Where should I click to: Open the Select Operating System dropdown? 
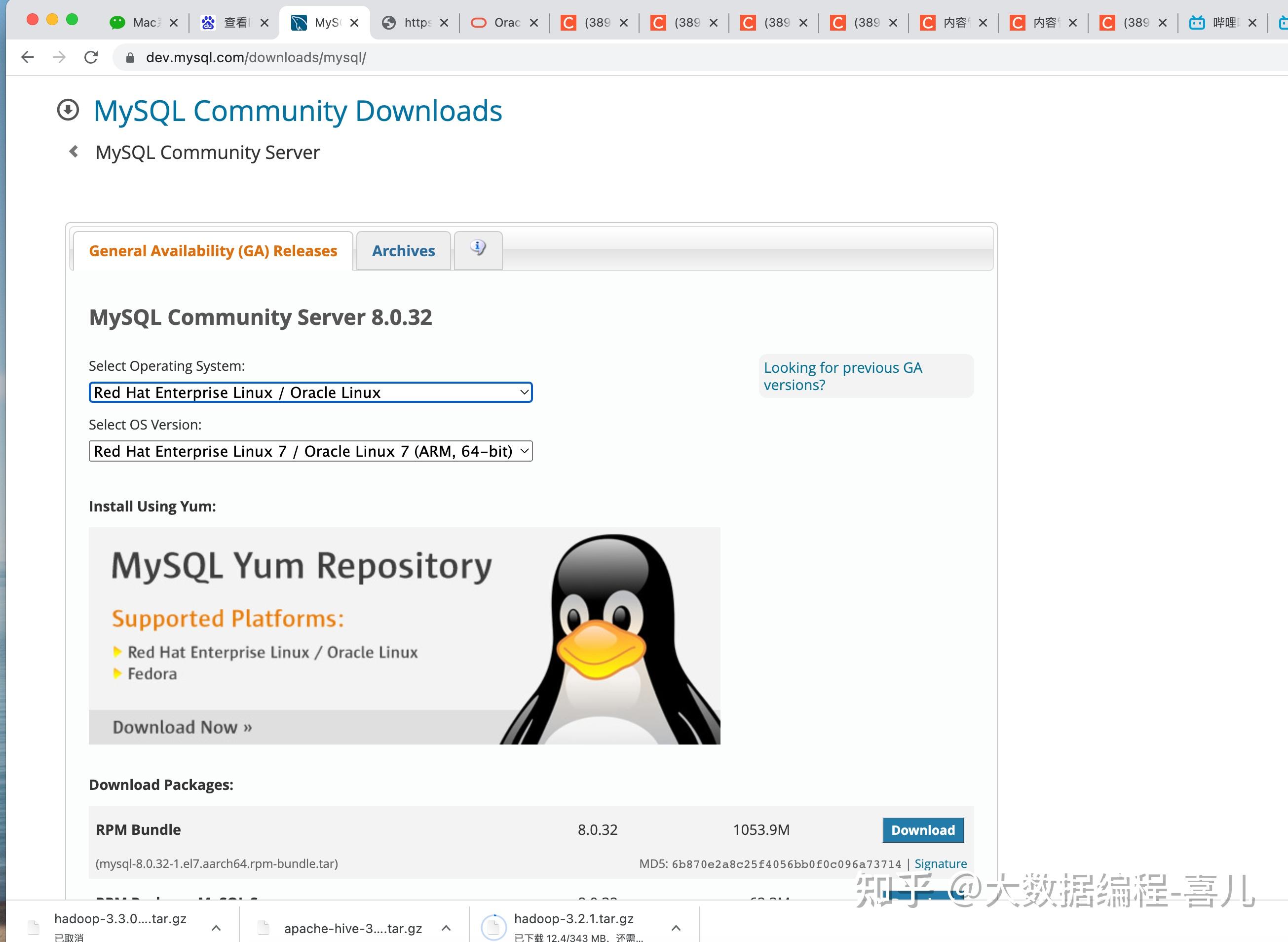[x=310, y=392]
